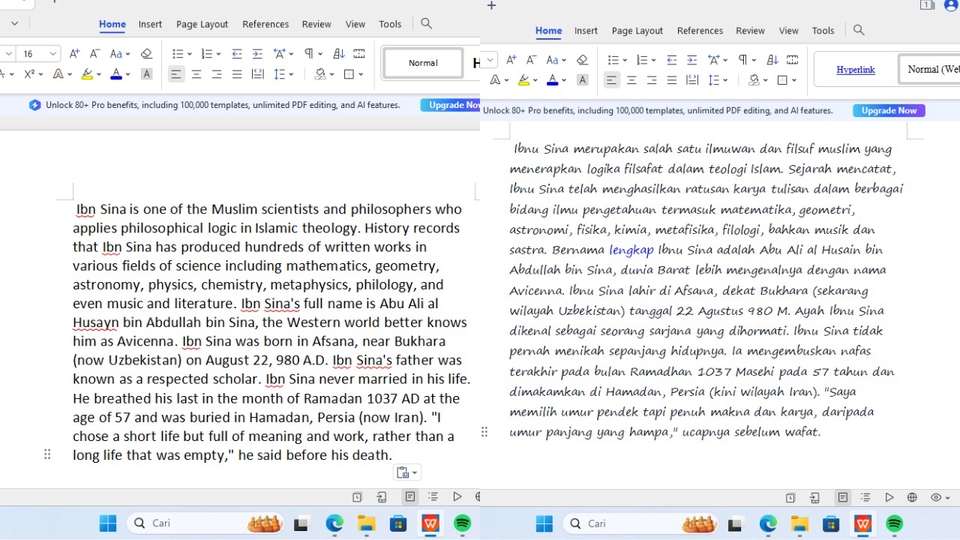The width and height of the screenshot is (960, 540).
Task: Open font size 16 dropdown in left window
Action: coord(53,54)
